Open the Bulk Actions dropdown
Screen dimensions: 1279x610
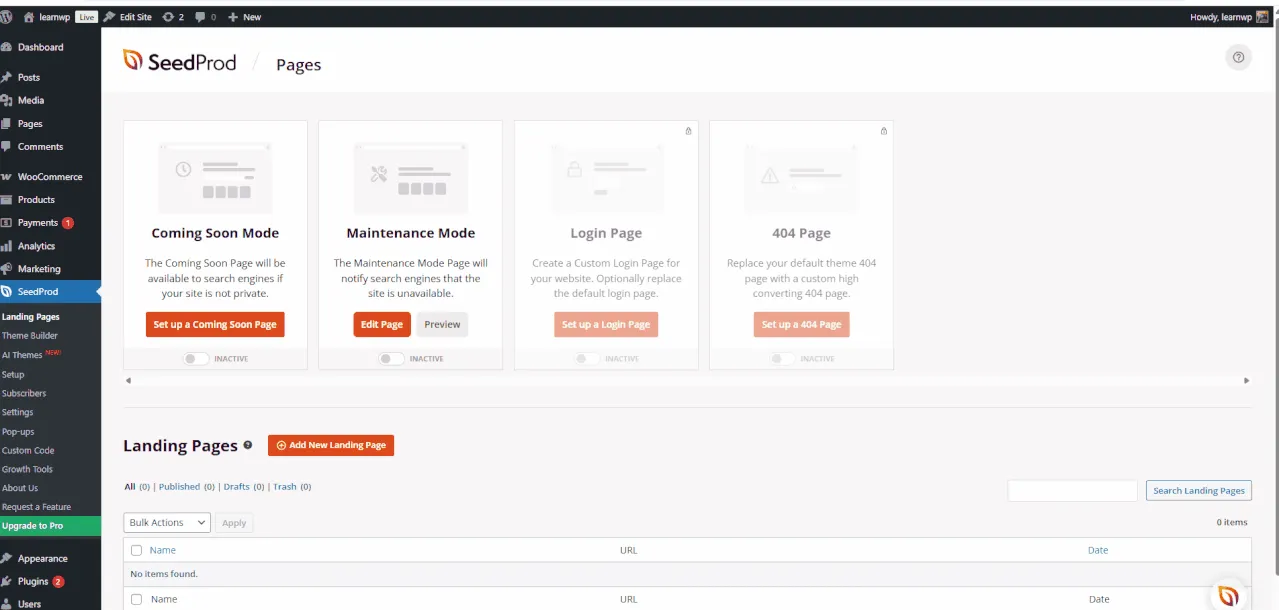pyautogui.click(x=166, y=522)
